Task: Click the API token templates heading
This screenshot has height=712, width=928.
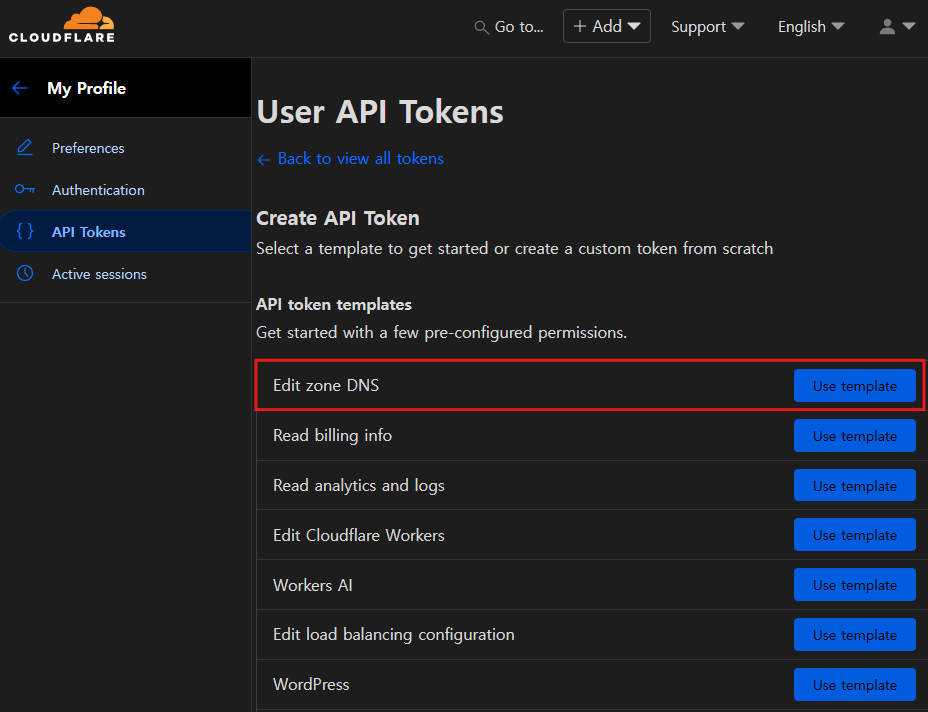Action: pos(333,304)
